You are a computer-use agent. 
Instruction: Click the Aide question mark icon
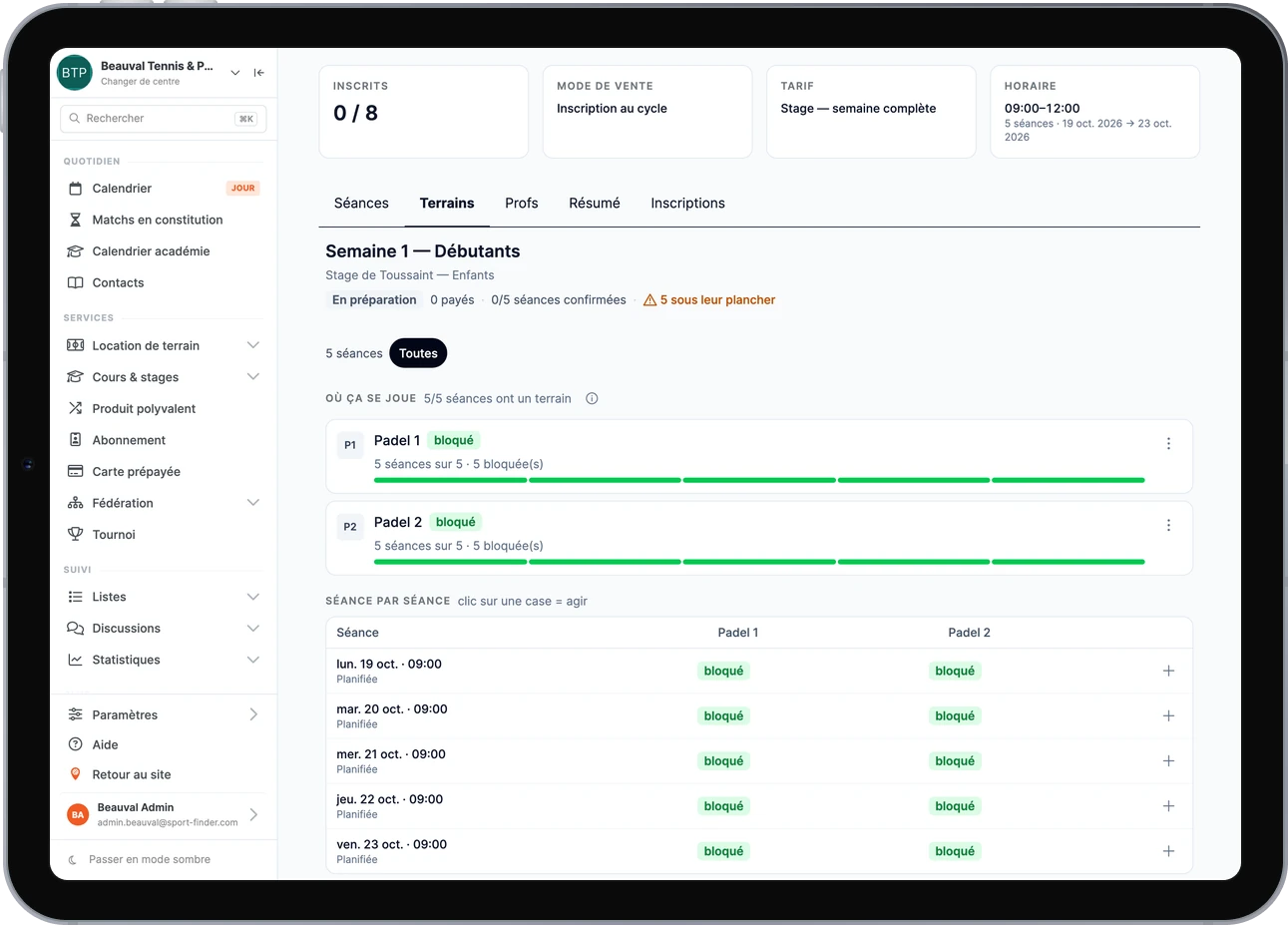coord(75,744)
